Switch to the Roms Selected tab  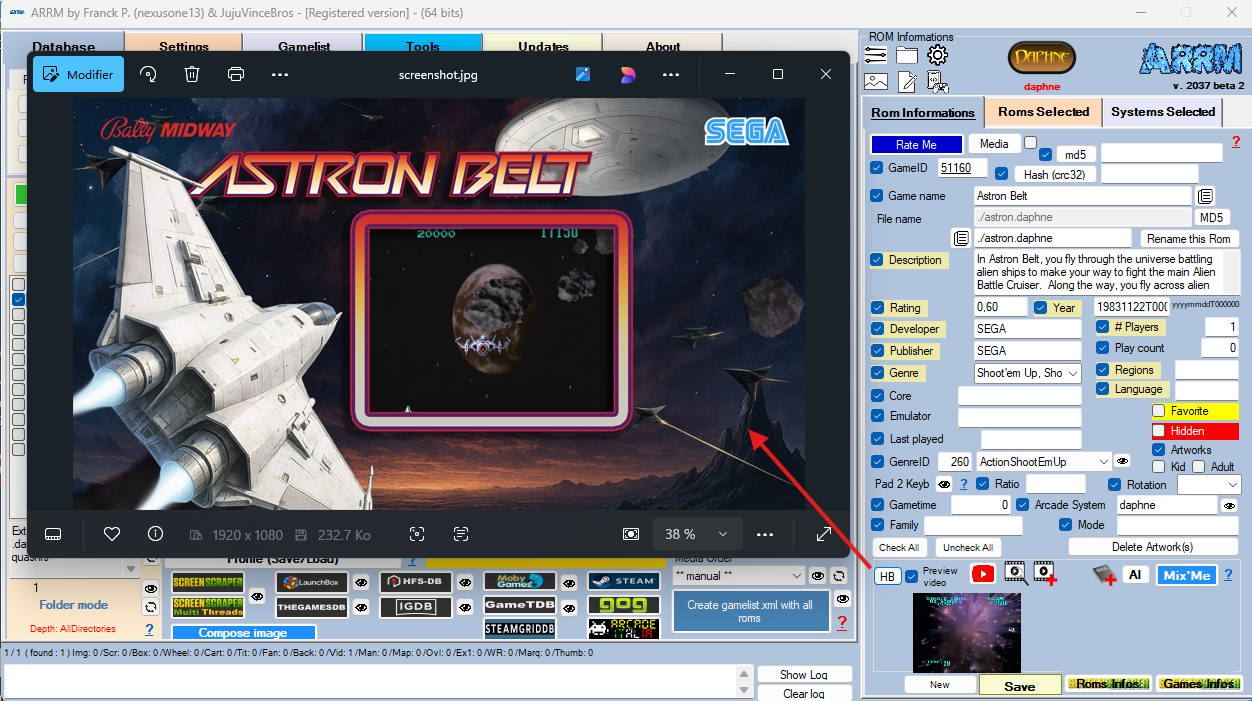(x=1043, y=112)
